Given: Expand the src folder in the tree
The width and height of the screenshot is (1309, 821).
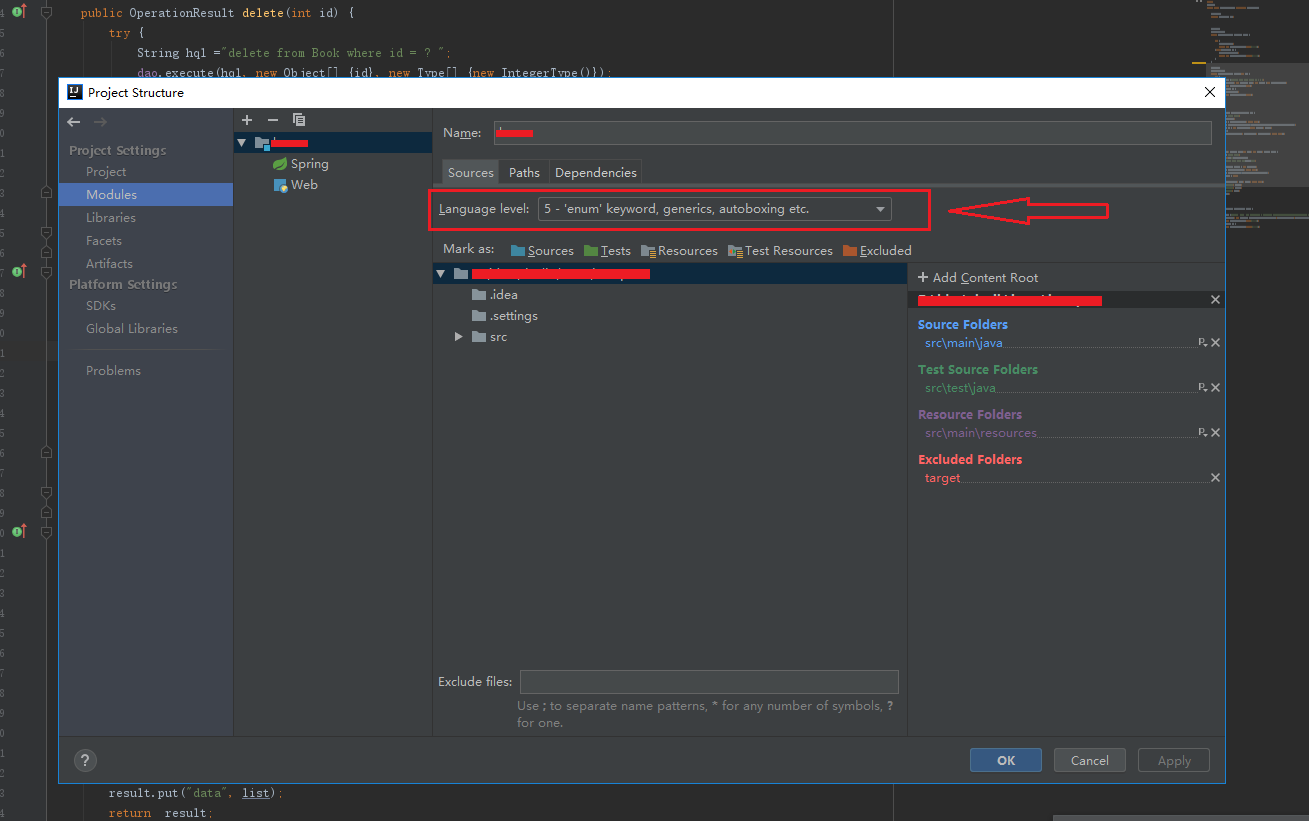Looking at the screenshot, I should point(458,336).
